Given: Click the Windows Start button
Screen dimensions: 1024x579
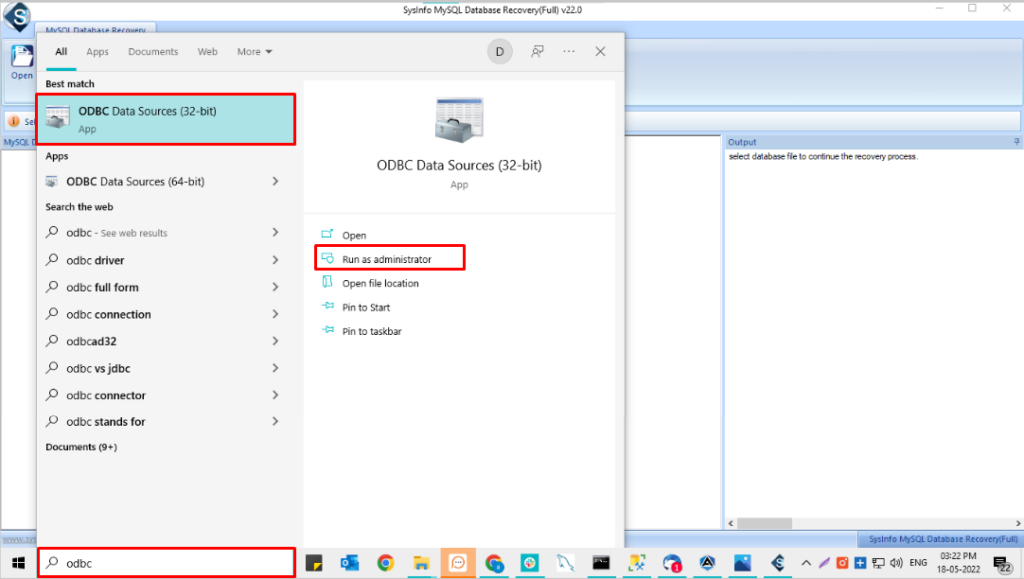Looking at the screenshot, I should (x=17, y=563).
